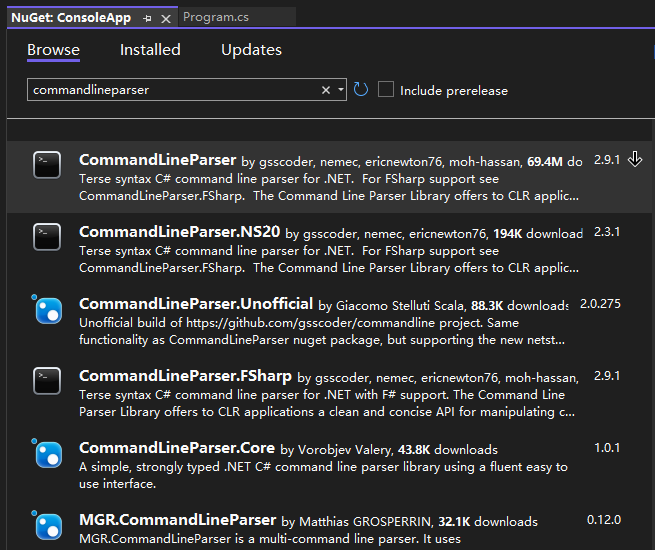The height and width of the screenshot is (550, 655).
Task: Click the Unofficial build description text
Action: (322, 331)
